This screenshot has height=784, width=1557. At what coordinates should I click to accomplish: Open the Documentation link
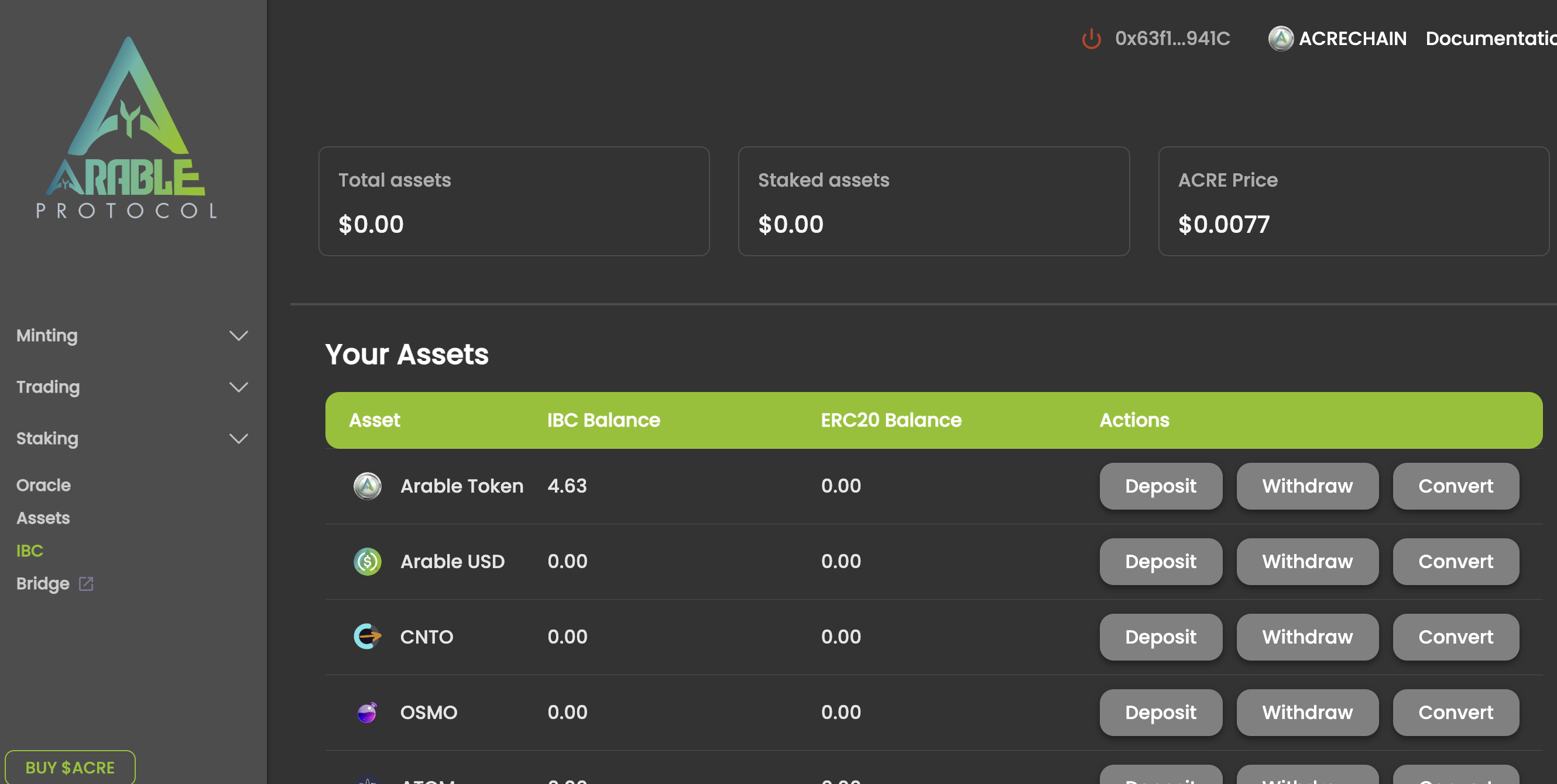(x=1489, y=39)
